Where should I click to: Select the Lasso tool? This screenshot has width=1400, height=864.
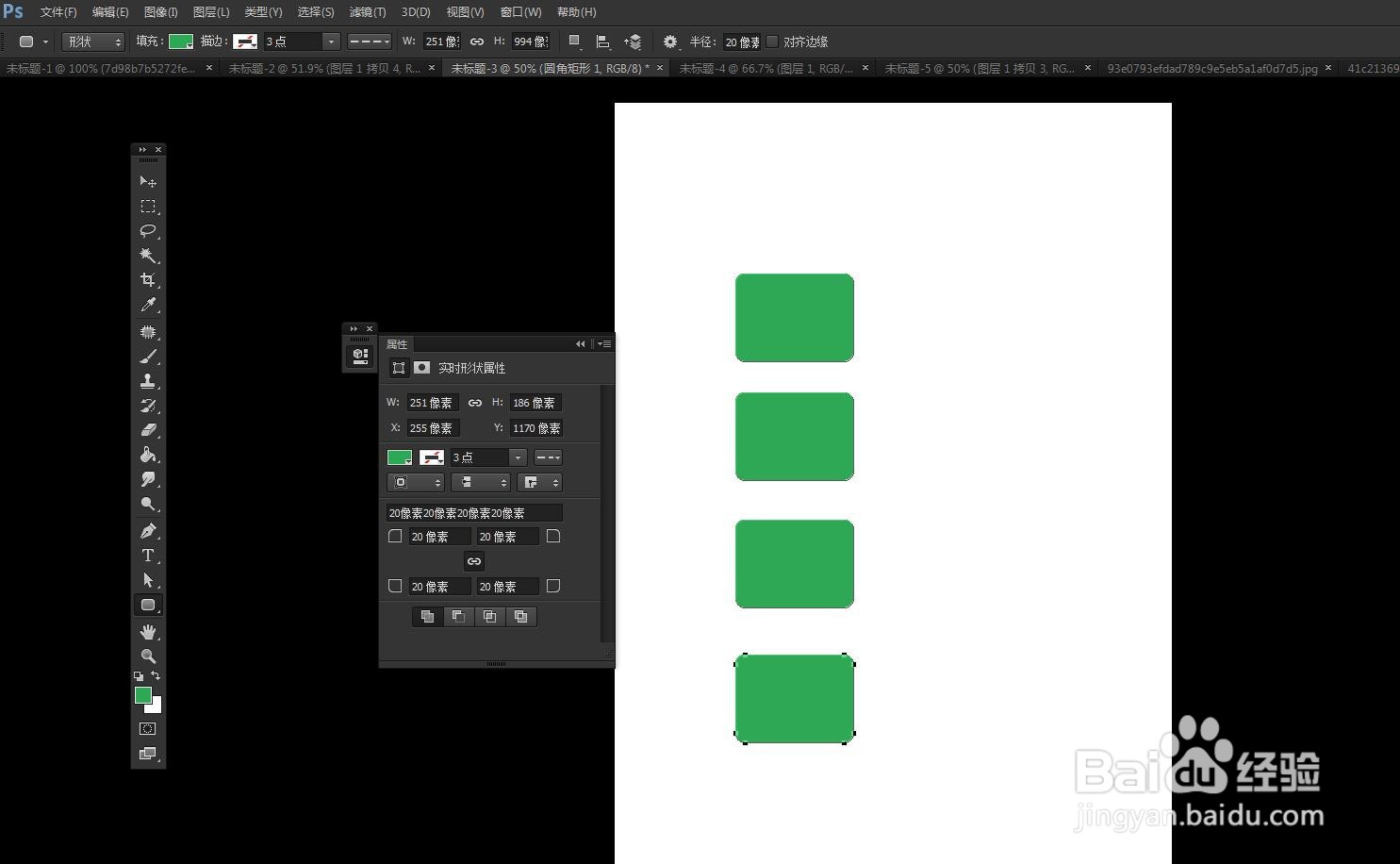pos(148,231)
